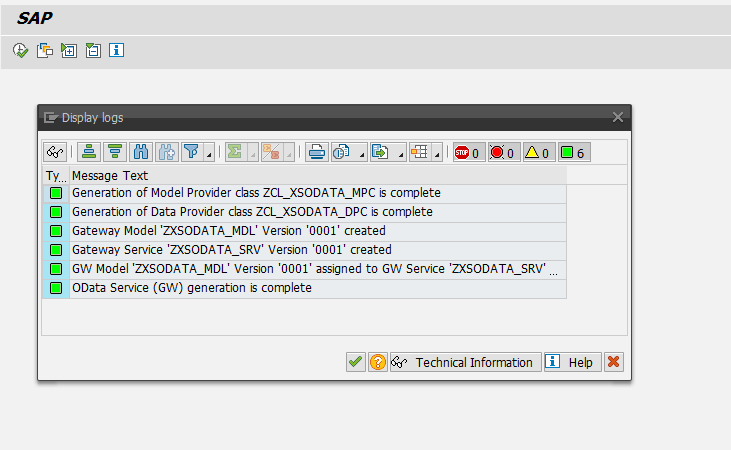Expand the Export dropdown arrow
The image size is (731, 450).
click(401, 155)
